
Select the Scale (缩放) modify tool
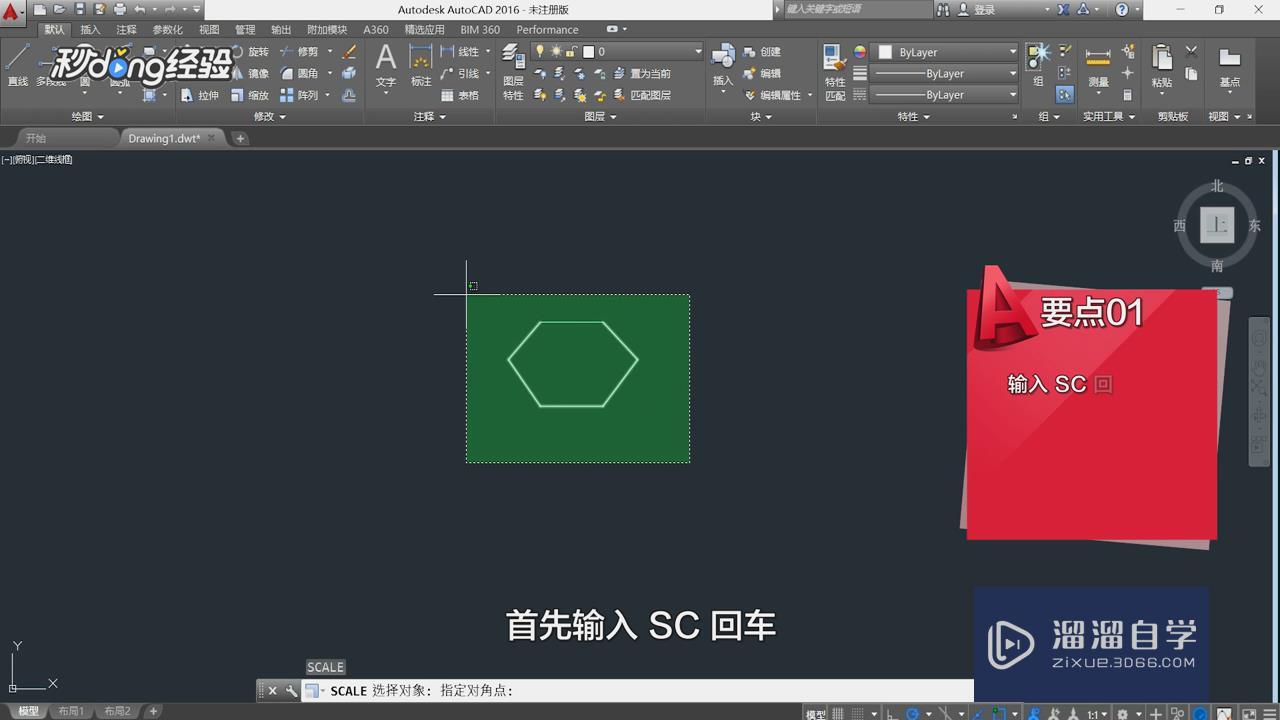[x=252, y=95]
